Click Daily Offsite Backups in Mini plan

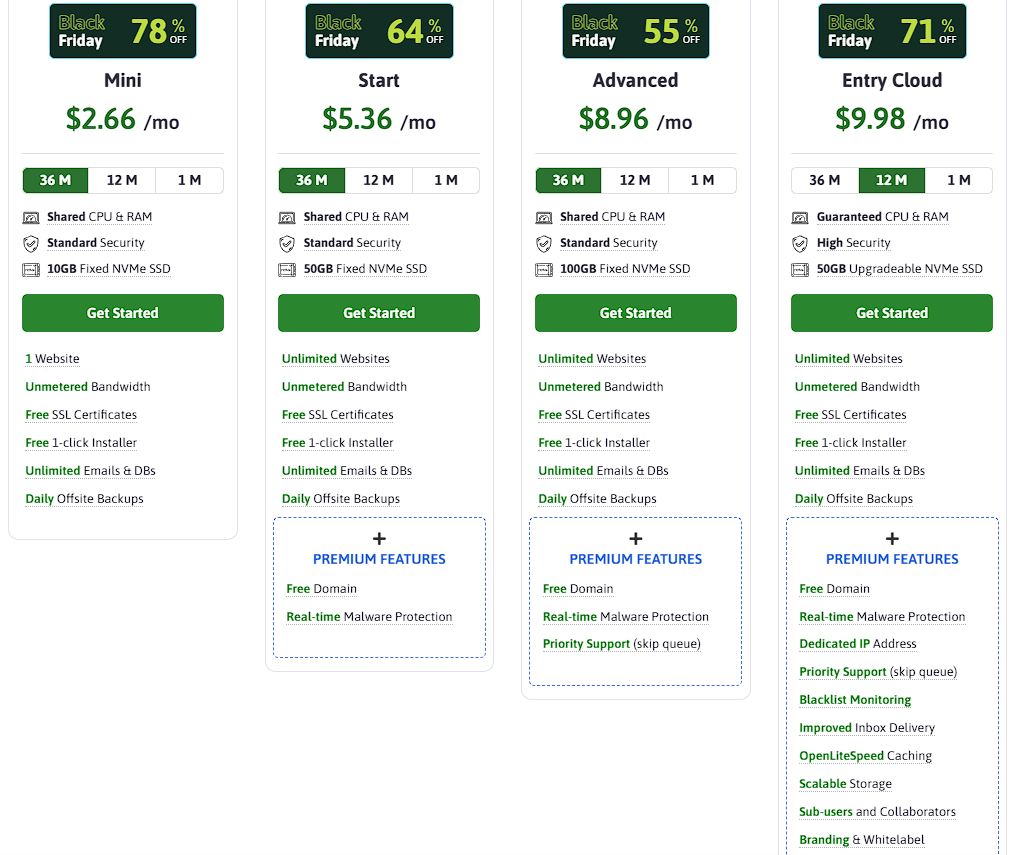point(84,499)
